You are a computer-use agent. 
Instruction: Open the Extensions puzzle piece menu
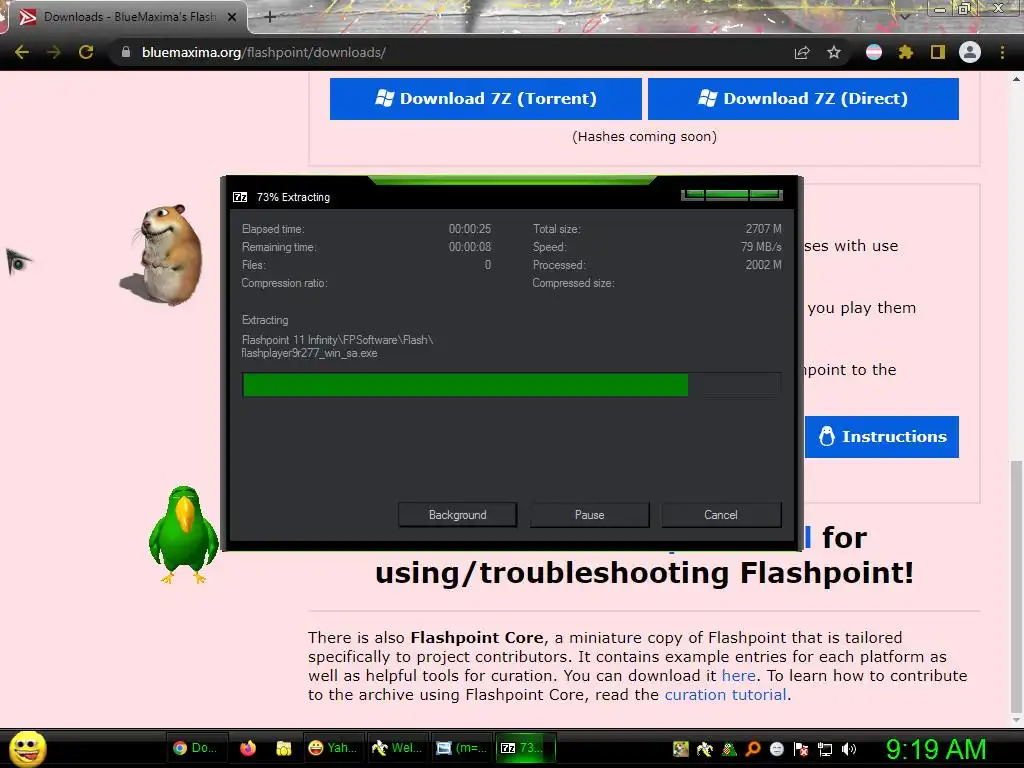coord(906,52)
